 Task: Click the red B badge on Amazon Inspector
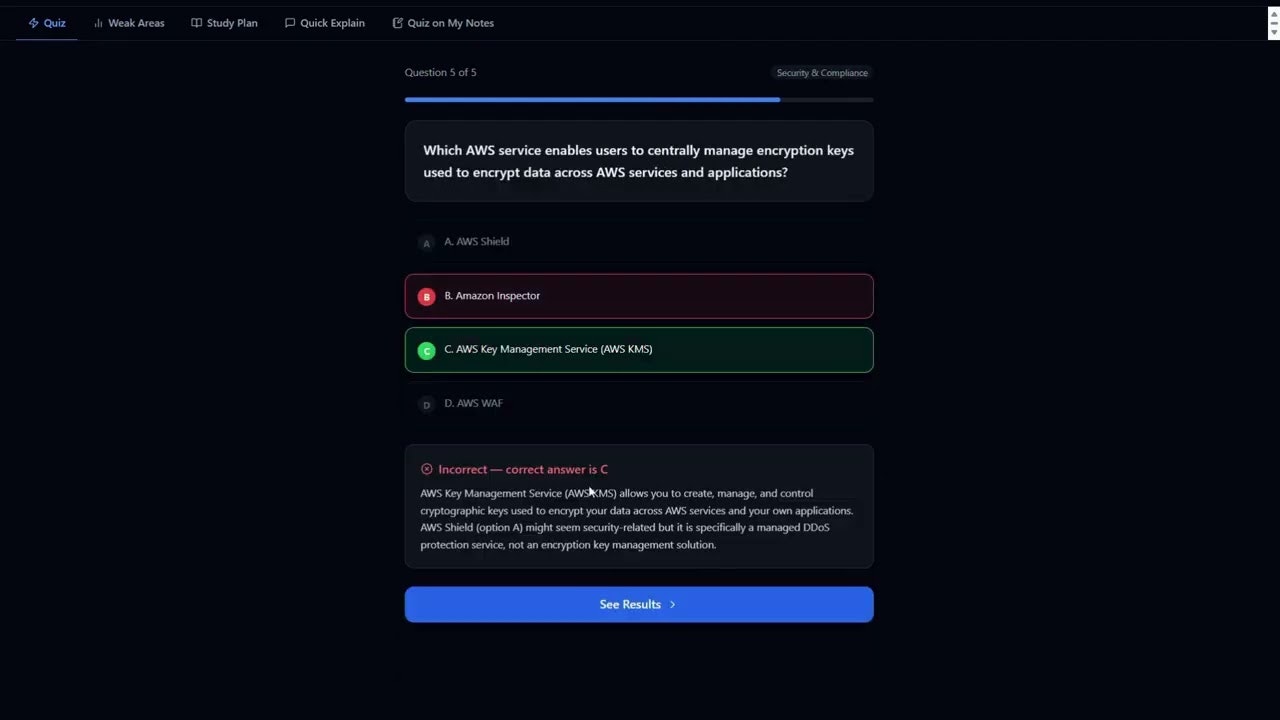pyautogui.click(x=426, y=296)
